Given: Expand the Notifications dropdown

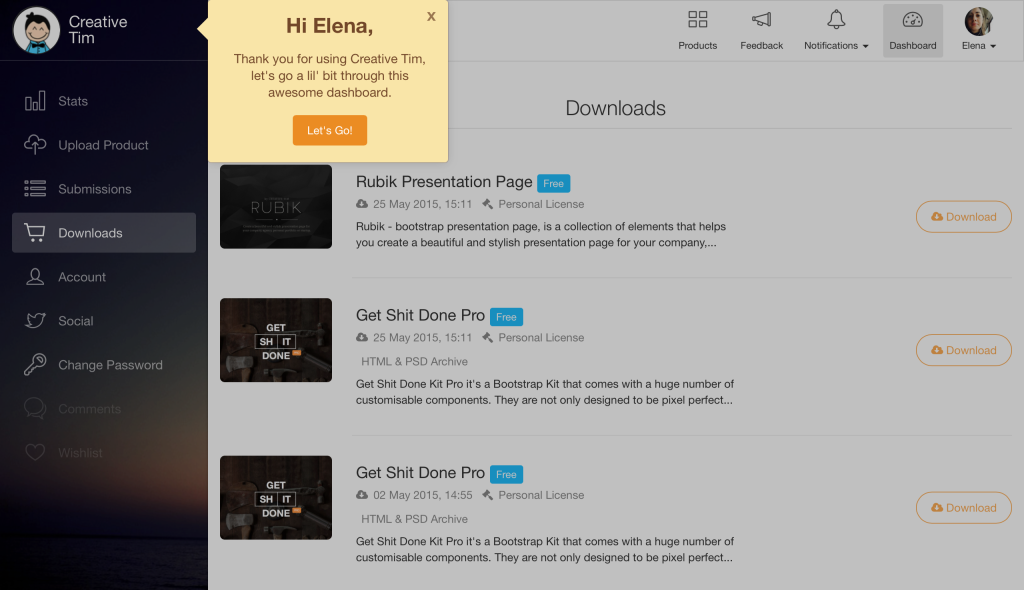Looking at the screenshot, I should click(836, 31).
